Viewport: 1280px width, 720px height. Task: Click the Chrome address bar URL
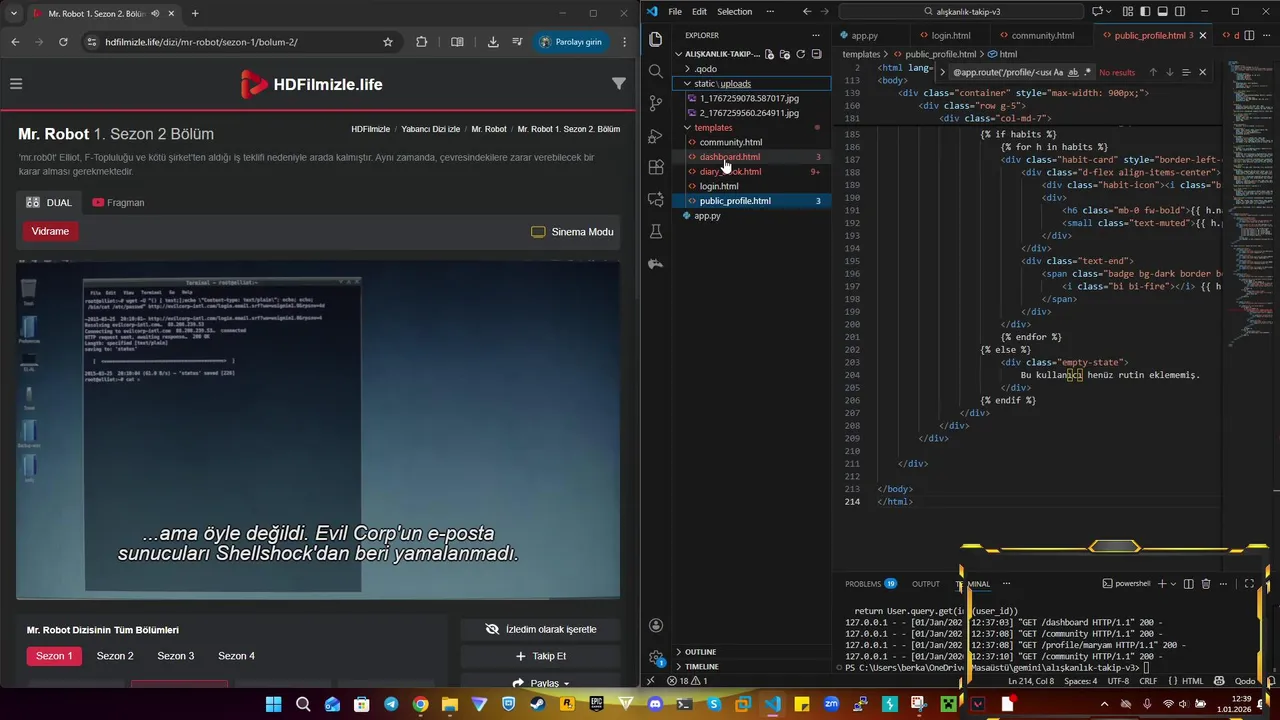point(201,42)
